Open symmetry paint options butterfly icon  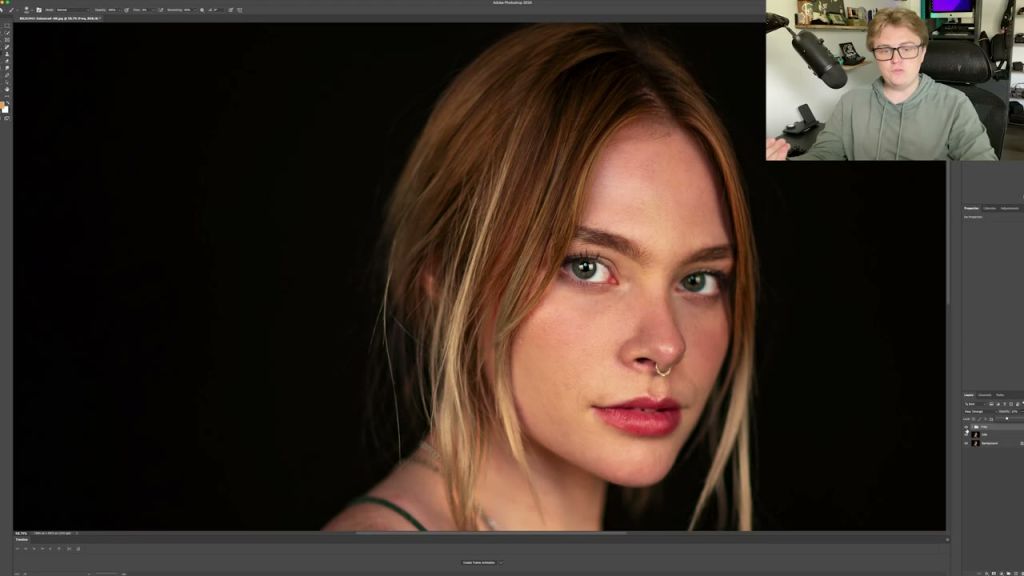point(240,10)
